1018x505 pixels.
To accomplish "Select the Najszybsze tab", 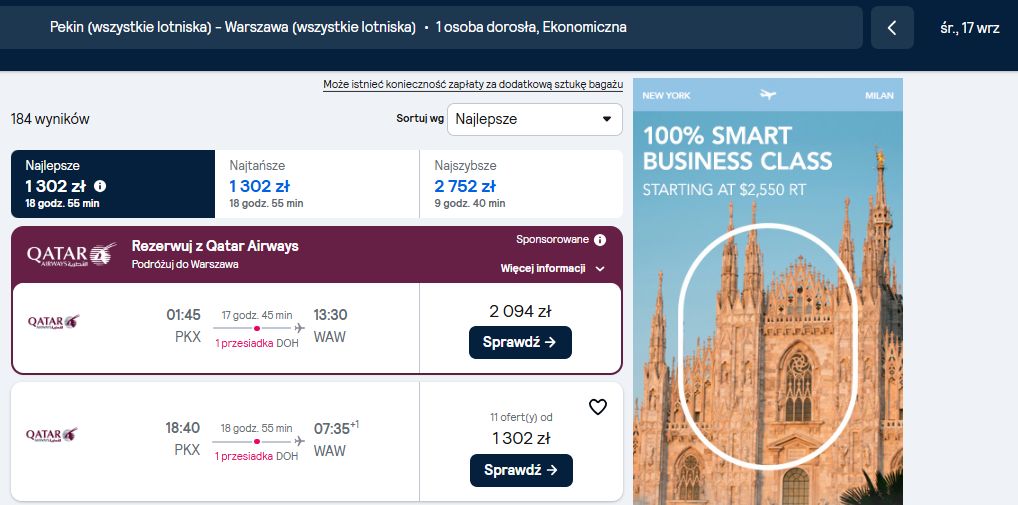I will pyautogui.click(x=521, y=184).
